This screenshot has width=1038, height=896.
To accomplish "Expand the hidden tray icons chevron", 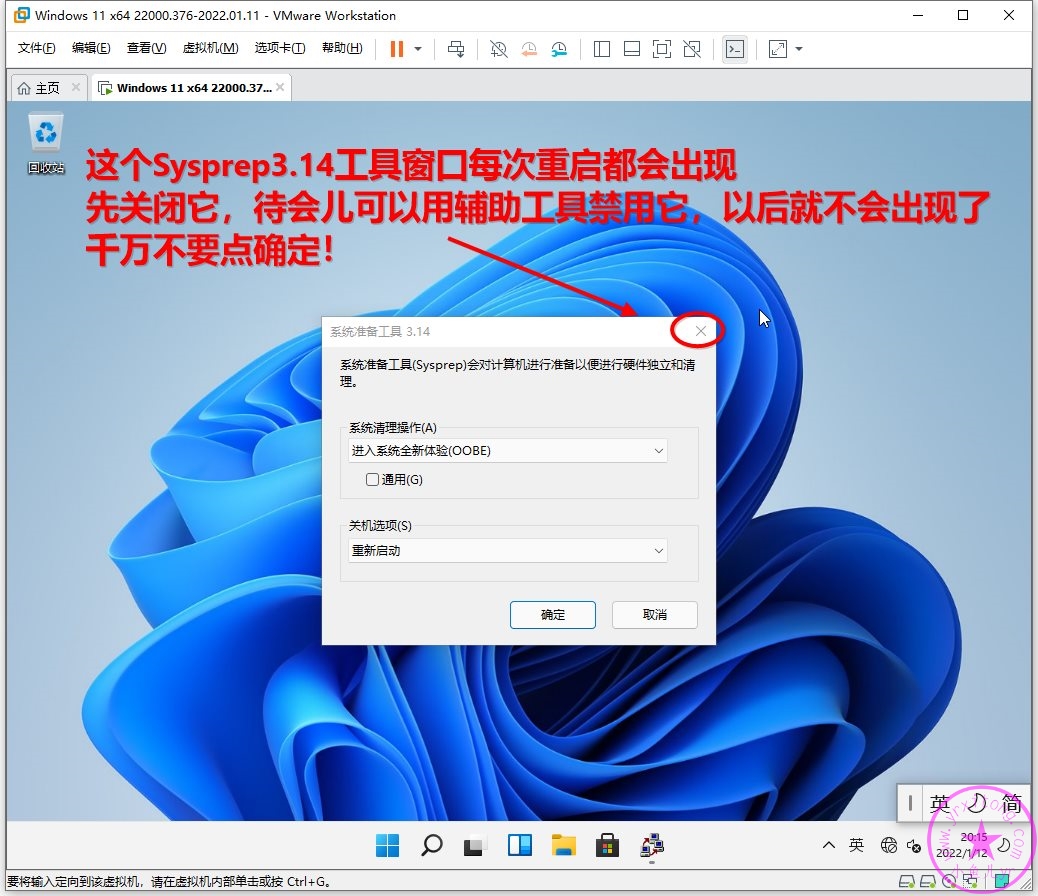I will pos(829,845).
